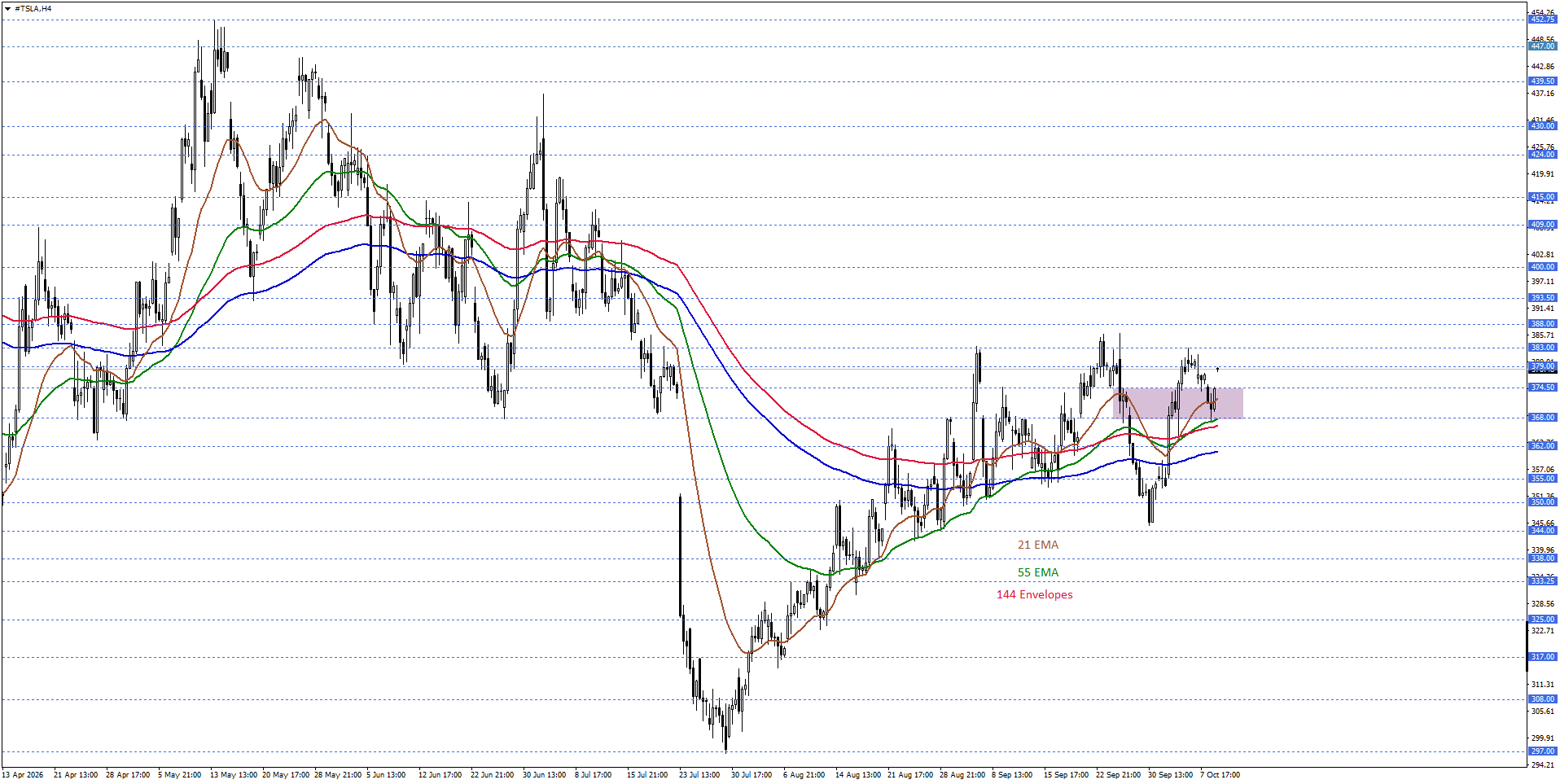Click the 368.00 price level tag
1560x784 pixels.
[1542, 418]
